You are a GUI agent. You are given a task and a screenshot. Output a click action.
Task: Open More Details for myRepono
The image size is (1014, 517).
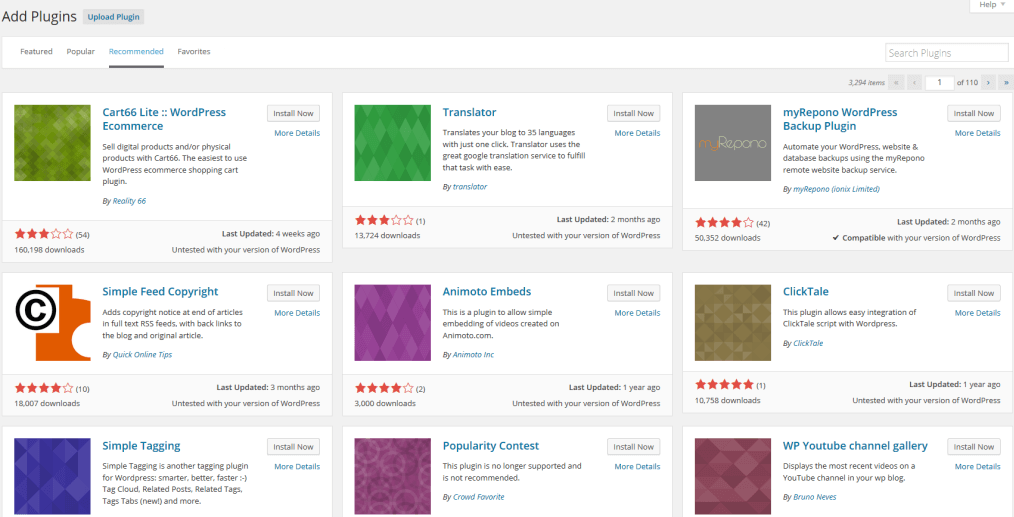point(977,133)
